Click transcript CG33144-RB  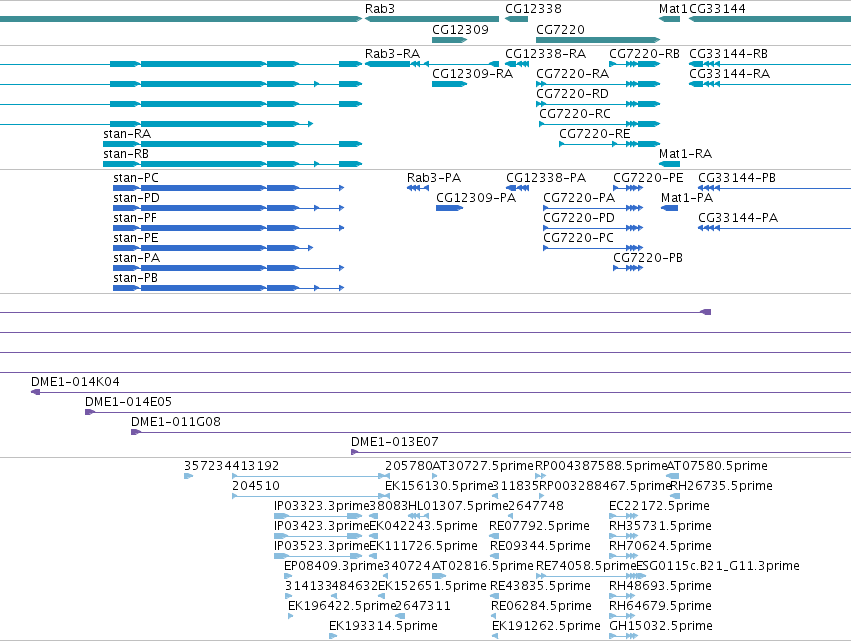(x=728, y=54)
